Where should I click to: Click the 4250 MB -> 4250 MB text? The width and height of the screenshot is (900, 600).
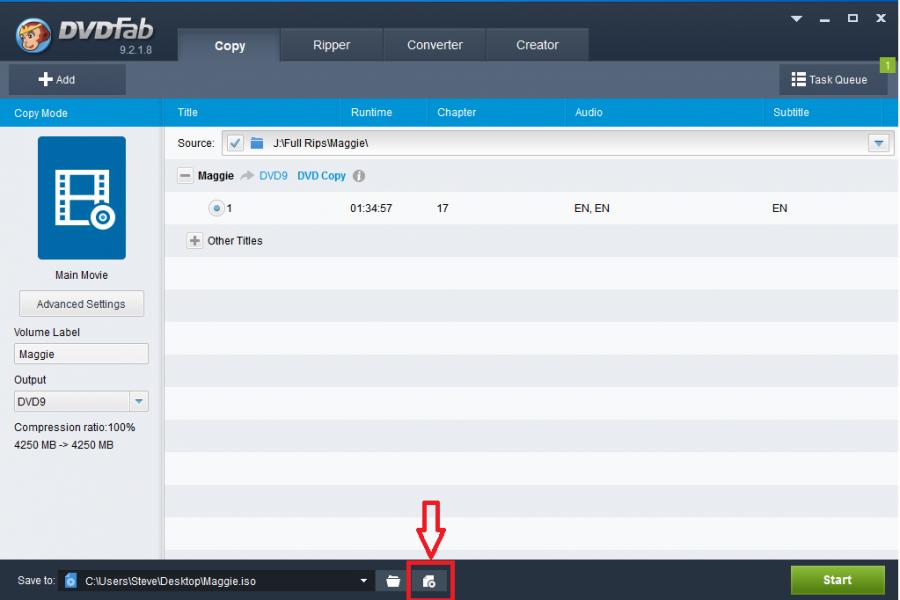[64, 445]
